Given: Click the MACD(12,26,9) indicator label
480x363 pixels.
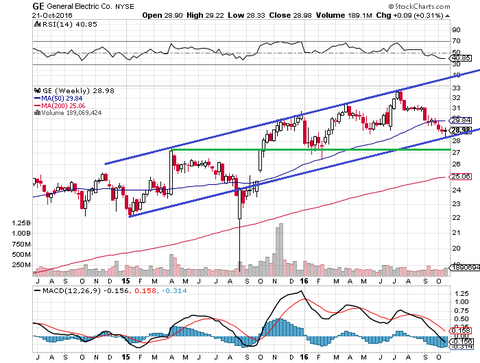Looking at the screenshot, I should pyautogui.click(x=71, y=291).
